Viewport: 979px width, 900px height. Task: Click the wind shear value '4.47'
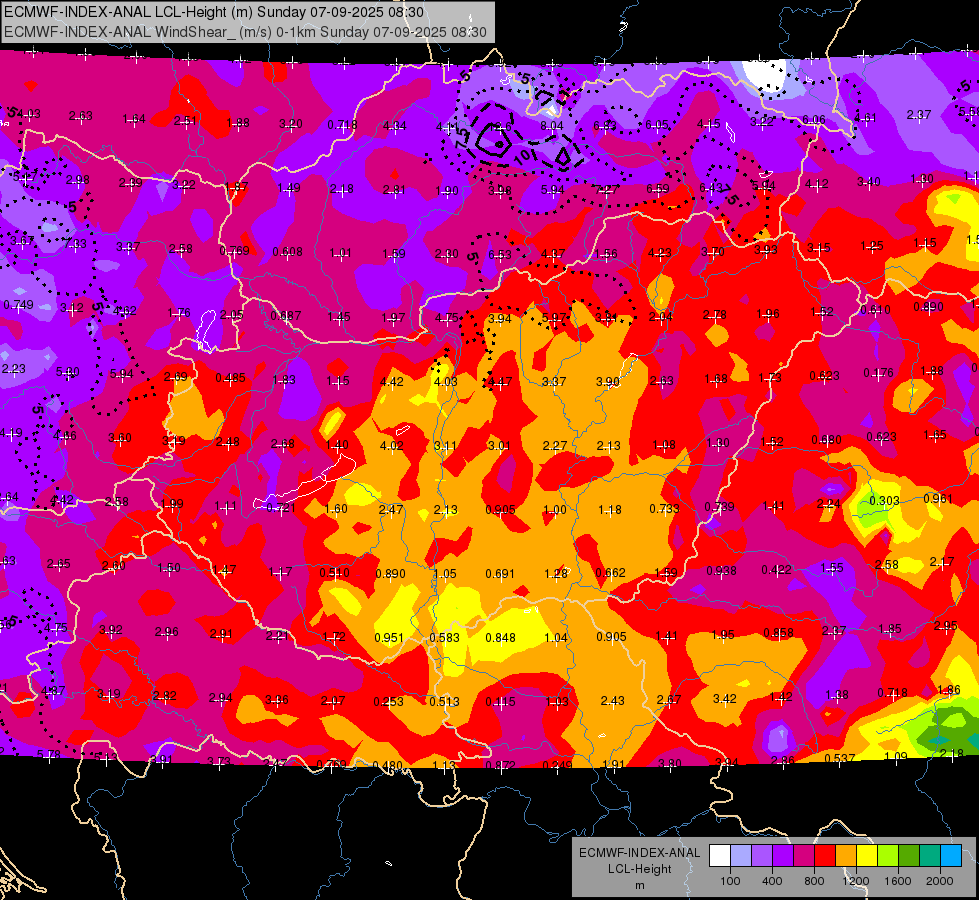498,381
